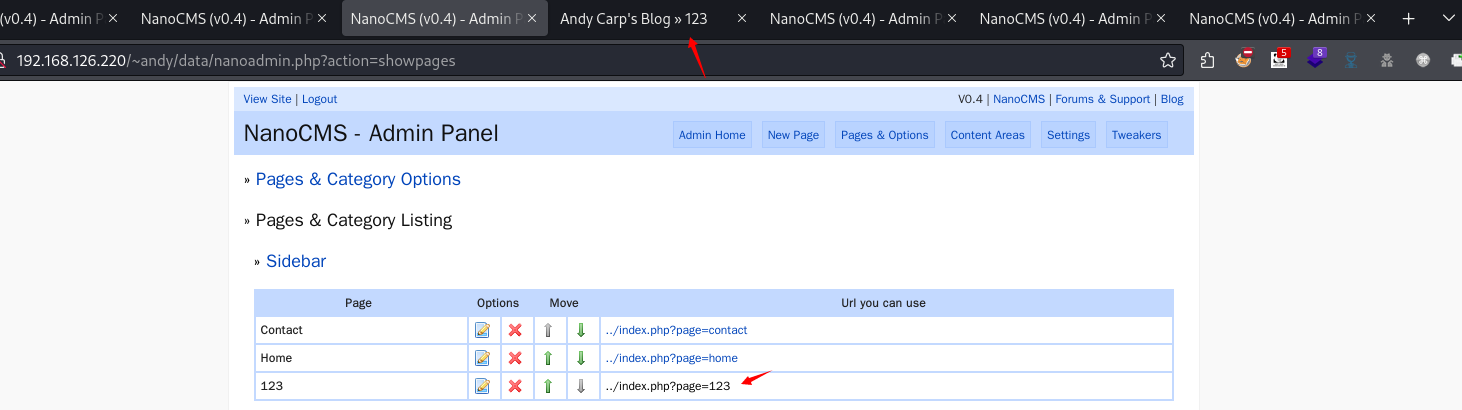Move the 123 page down
Viewport: 1462px width, 410px height.
point(581,386)
